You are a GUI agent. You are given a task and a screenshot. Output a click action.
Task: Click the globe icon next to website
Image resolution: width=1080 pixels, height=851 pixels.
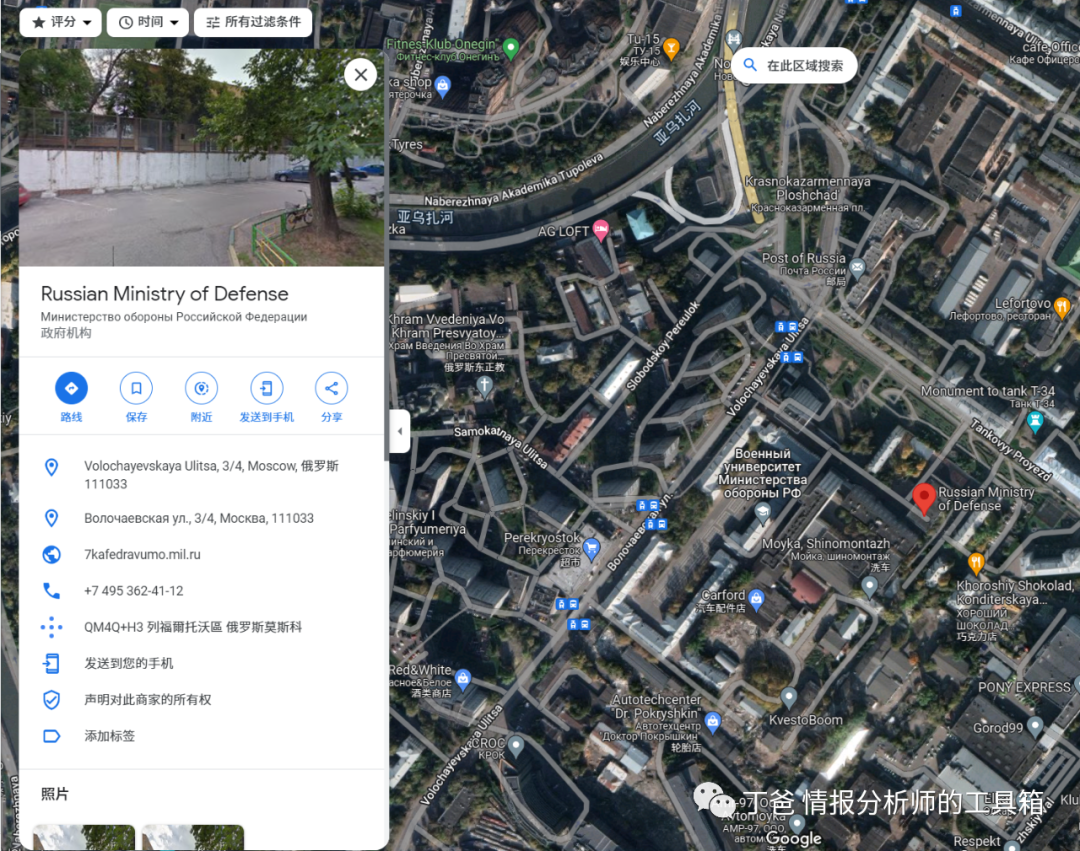pyautogui.click(x=52, y=554)
